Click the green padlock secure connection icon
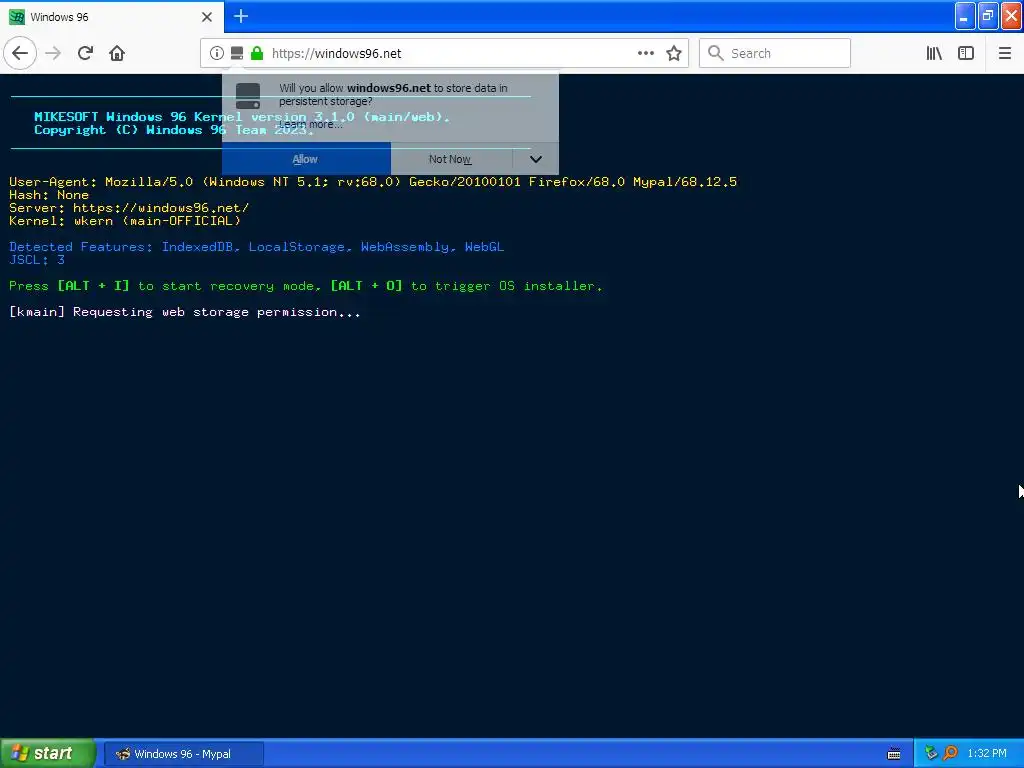The height and width of the screenshot is (768, 1024). [x=257, y=53]
